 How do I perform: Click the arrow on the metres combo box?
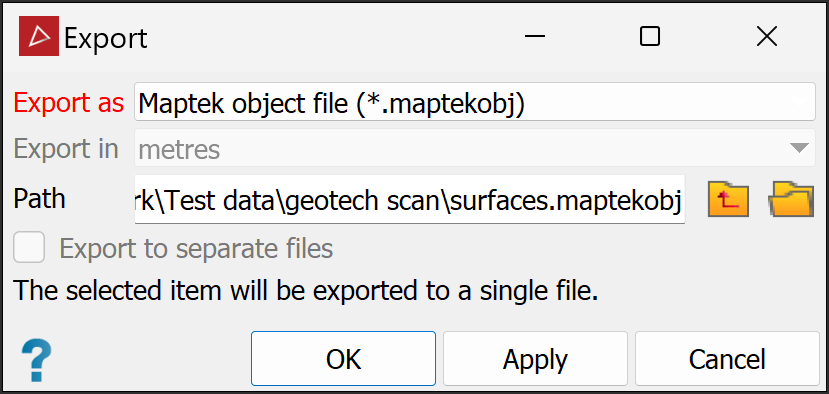[x=800, y=149]
